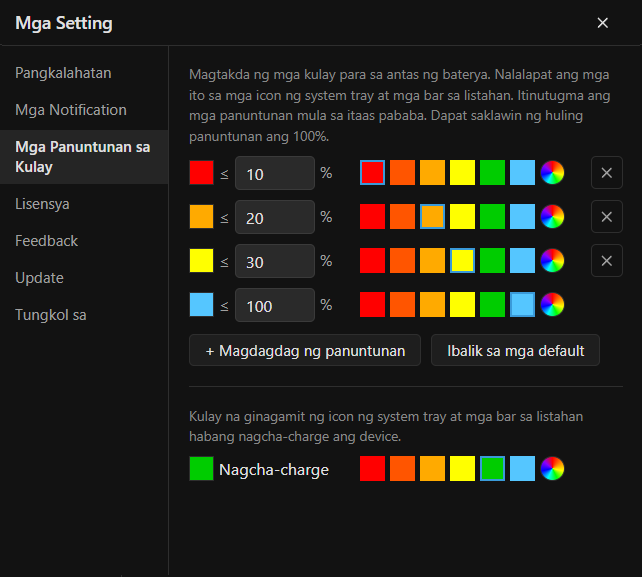Image resolution: width=642 pixels, height=577 pixels.
Task: Pick yellow swatch in the 100% row
Action: (462, 304)
